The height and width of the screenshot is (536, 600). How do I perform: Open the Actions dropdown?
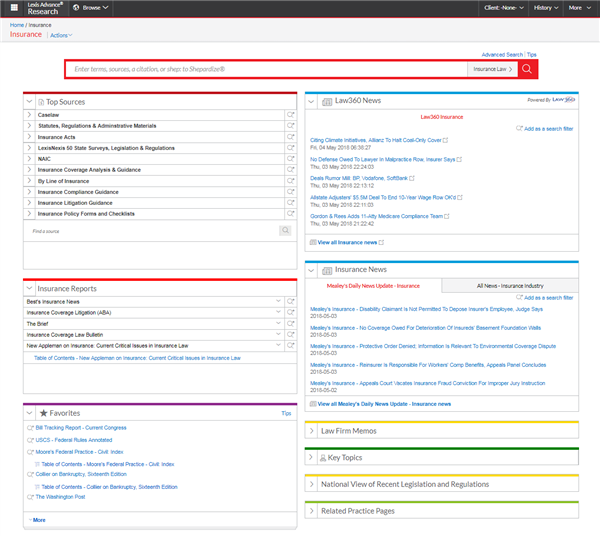click(x=61, y=35)
